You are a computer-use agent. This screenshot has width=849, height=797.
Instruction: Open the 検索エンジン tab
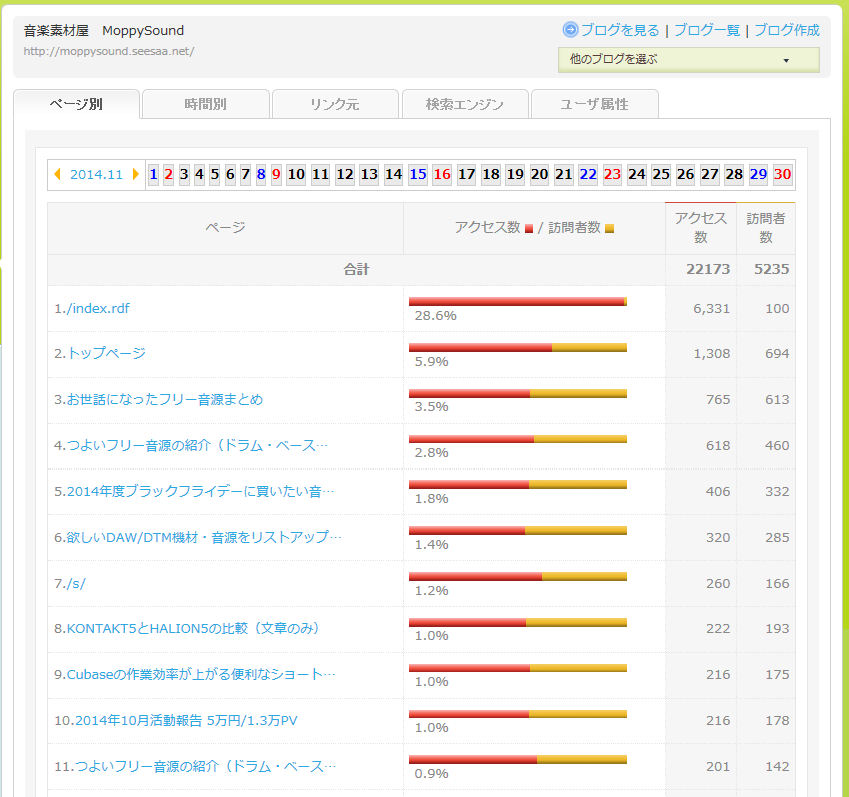coord(465,104)
